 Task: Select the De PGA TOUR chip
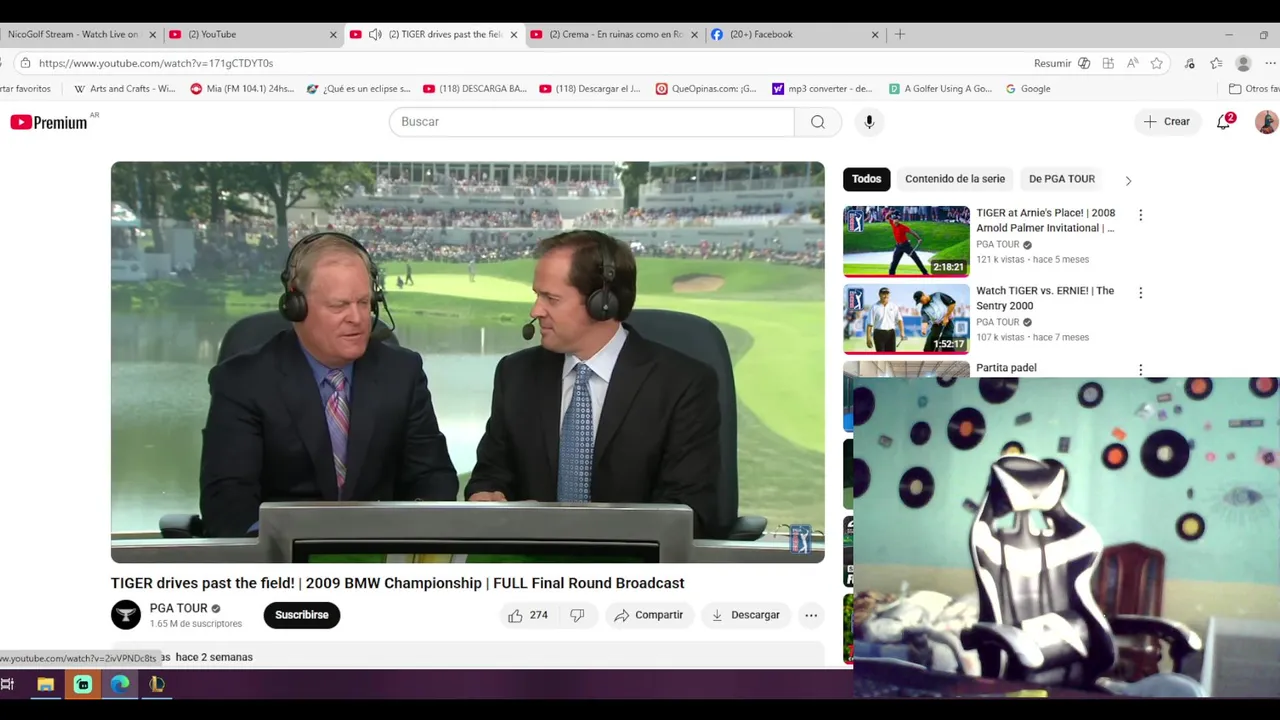[x=1062, y=179]
